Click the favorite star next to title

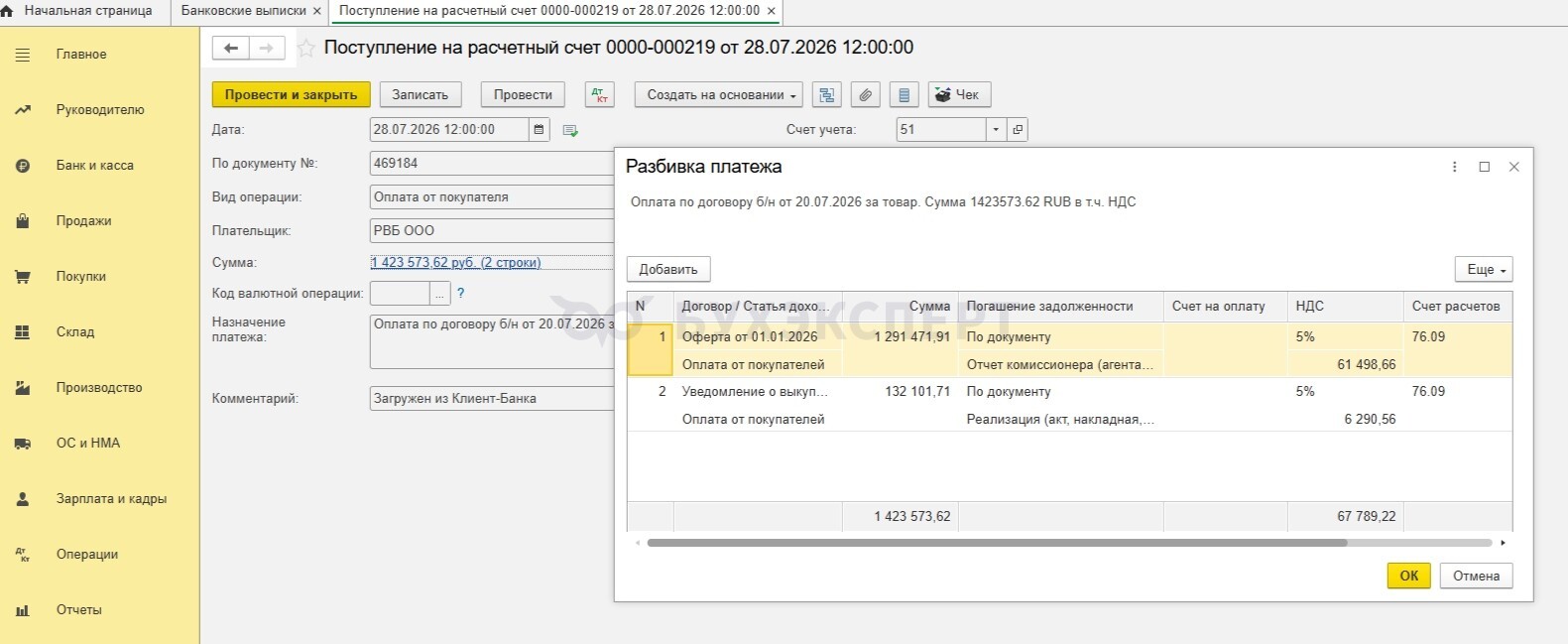[x=306, y=48]
